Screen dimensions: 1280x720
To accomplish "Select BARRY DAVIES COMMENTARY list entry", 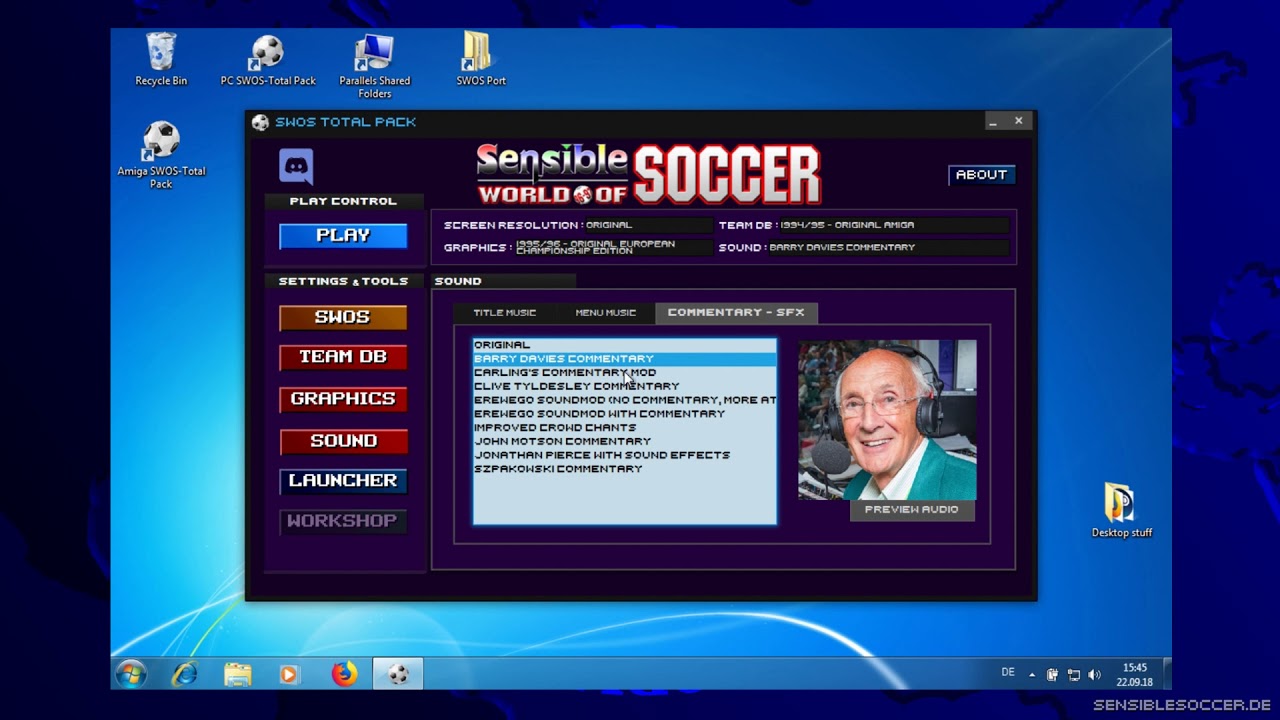I will click(624, 358).
